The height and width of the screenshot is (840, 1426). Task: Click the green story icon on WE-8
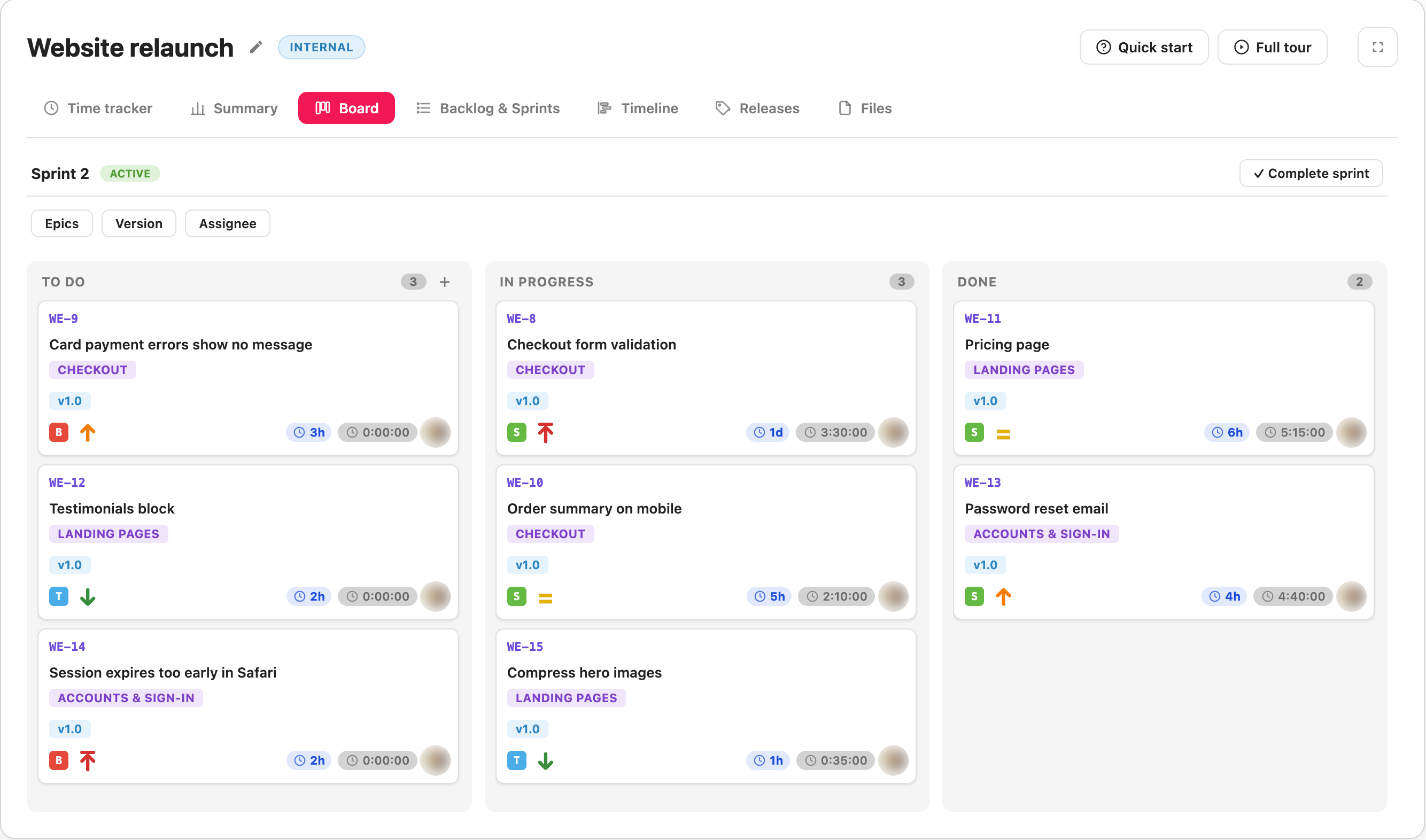coord(517,433)
